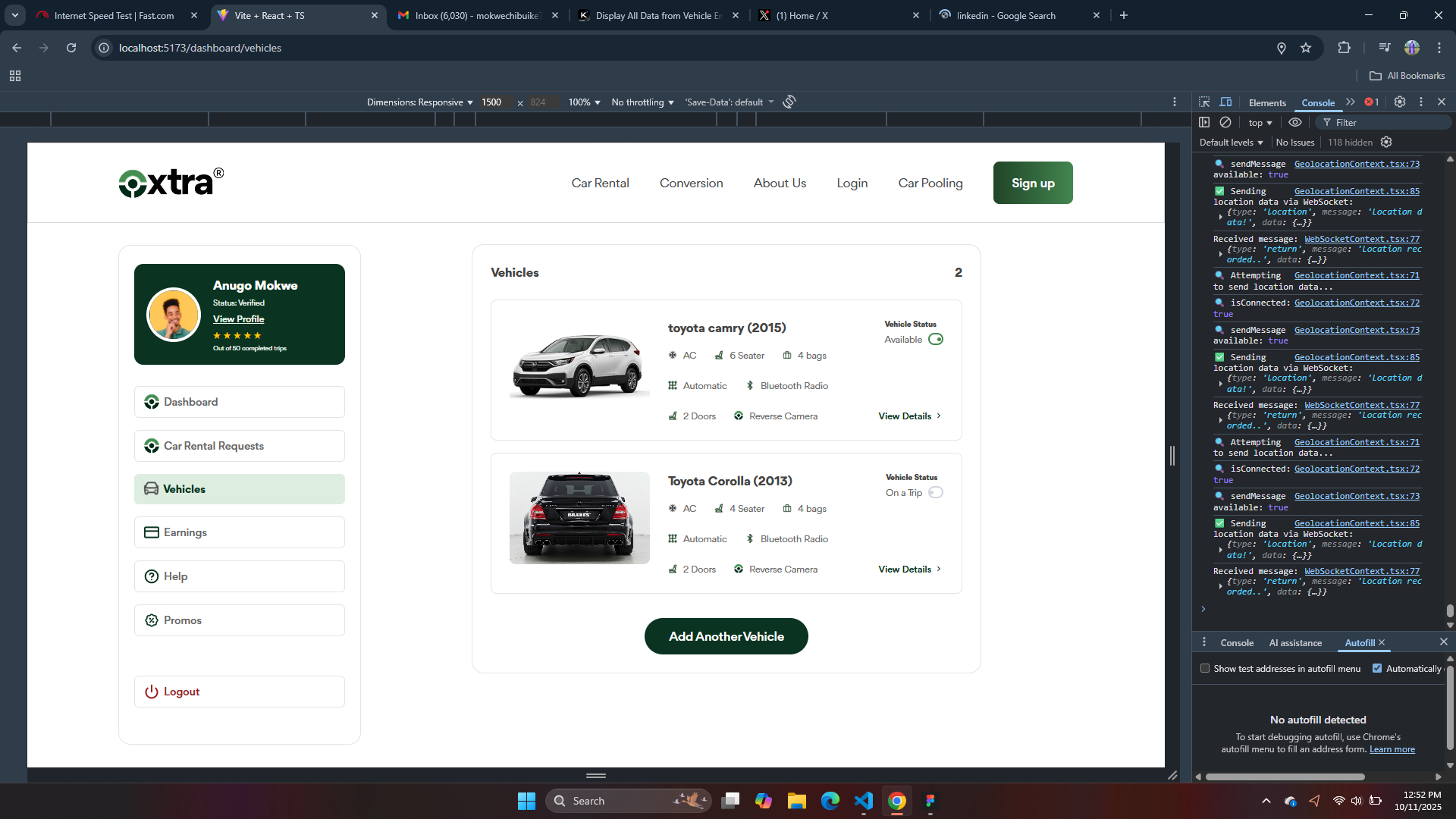
Task: Open the Chrome extensions puzzle icon
Action: click(1344, 48)
